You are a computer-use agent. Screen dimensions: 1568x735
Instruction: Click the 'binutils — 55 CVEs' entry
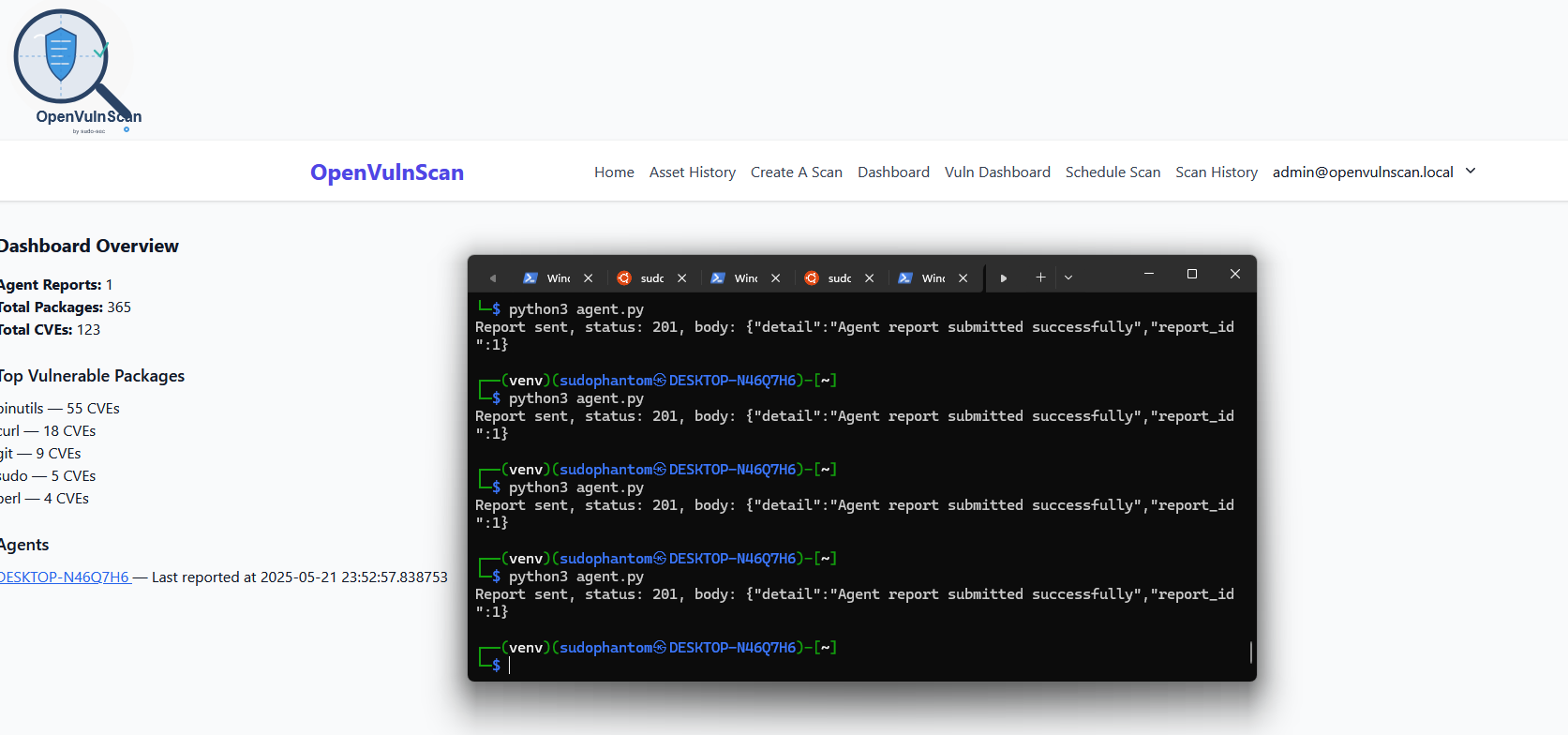(60, 409)
